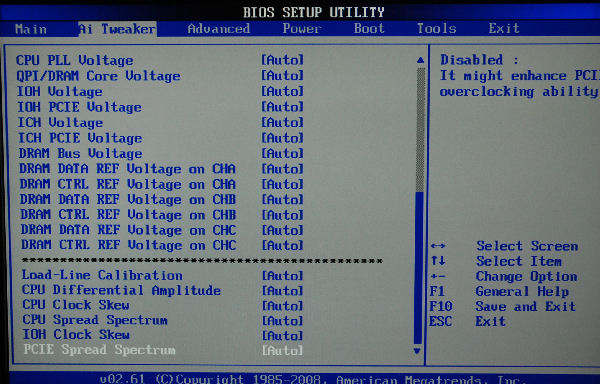The image size is (600, 384).
Task: Click the scrollbar up arrow
Action: click(420, 60)
